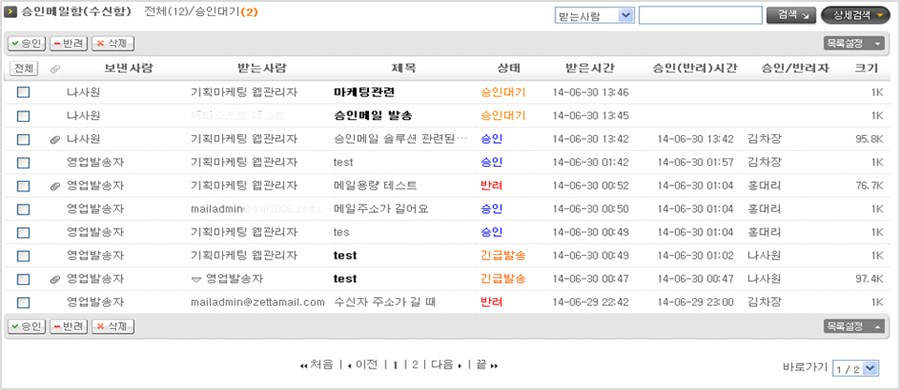Click the bottom 삭제 delete button
Screen dimensions: 900x390
pos(113,327)
